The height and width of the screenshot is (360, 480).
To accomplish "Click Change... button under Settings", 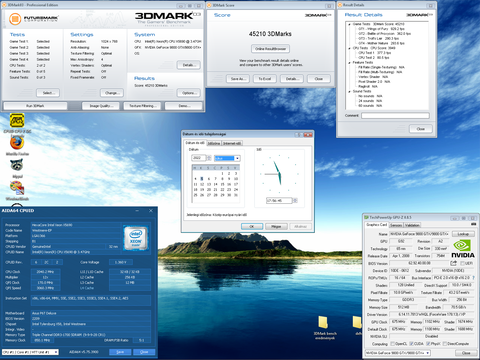I will pyautogui.click(x=111, y=93).
